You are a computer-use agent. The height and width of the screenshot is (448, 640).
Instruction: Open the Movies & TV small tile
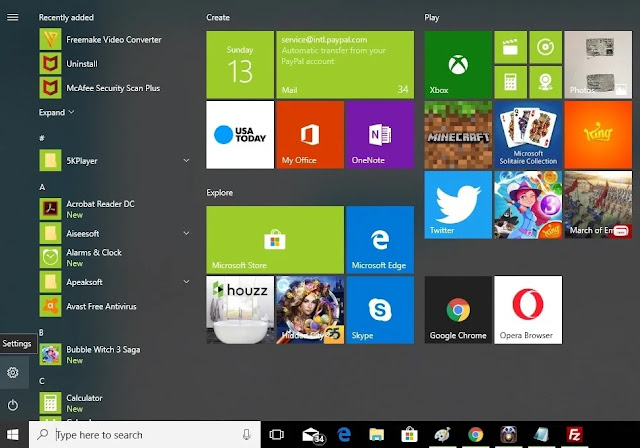510,47
